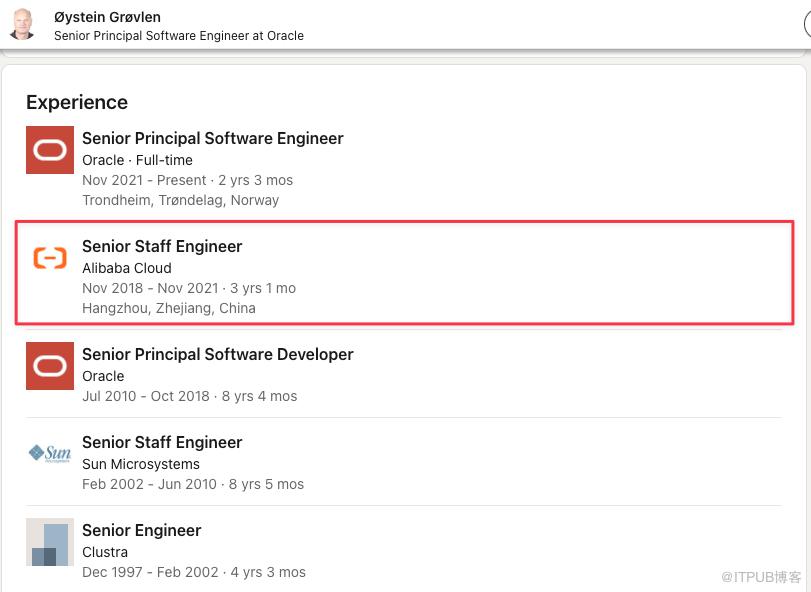Viewport: 811px width, 592px height.
Task: Click the Experience section heading
Action: click(77, 102)
